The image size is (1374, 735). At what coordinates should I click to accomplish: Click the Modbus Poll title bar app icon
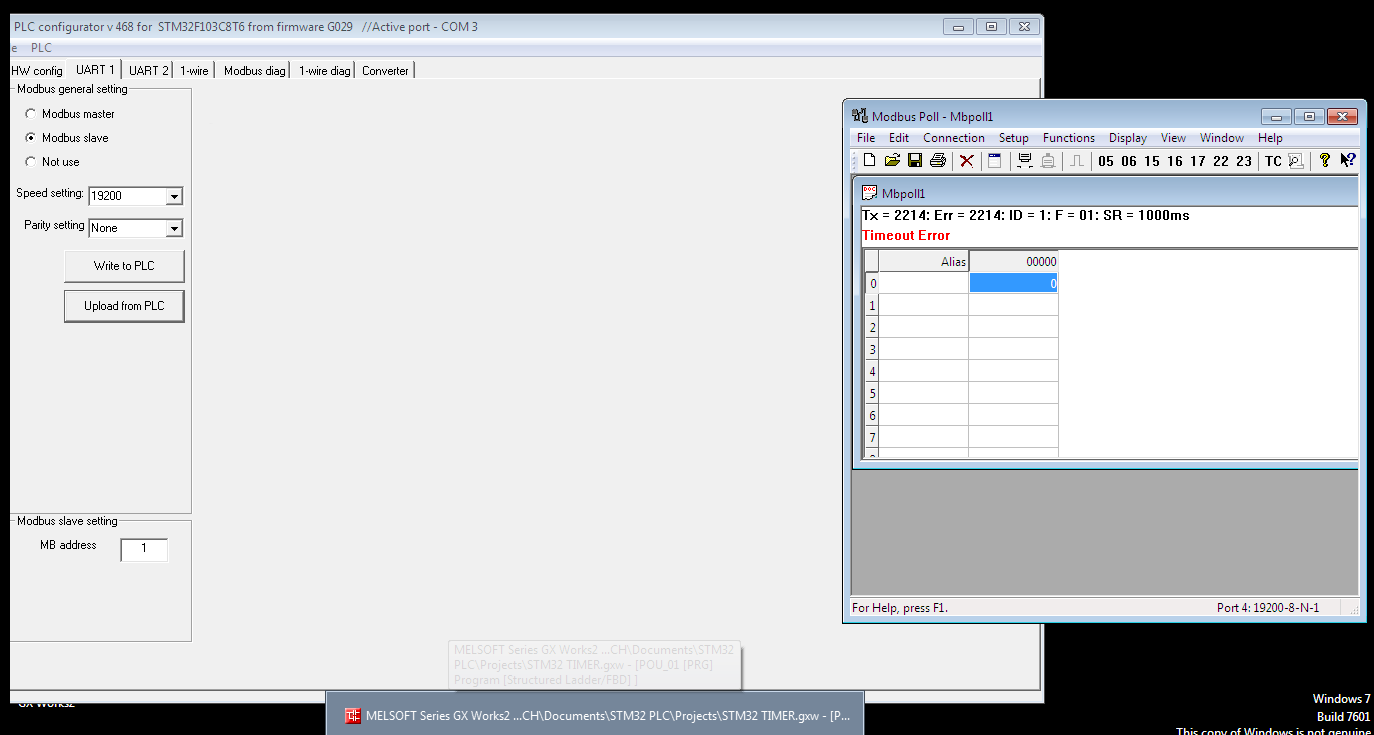click(x=859, y=116)
